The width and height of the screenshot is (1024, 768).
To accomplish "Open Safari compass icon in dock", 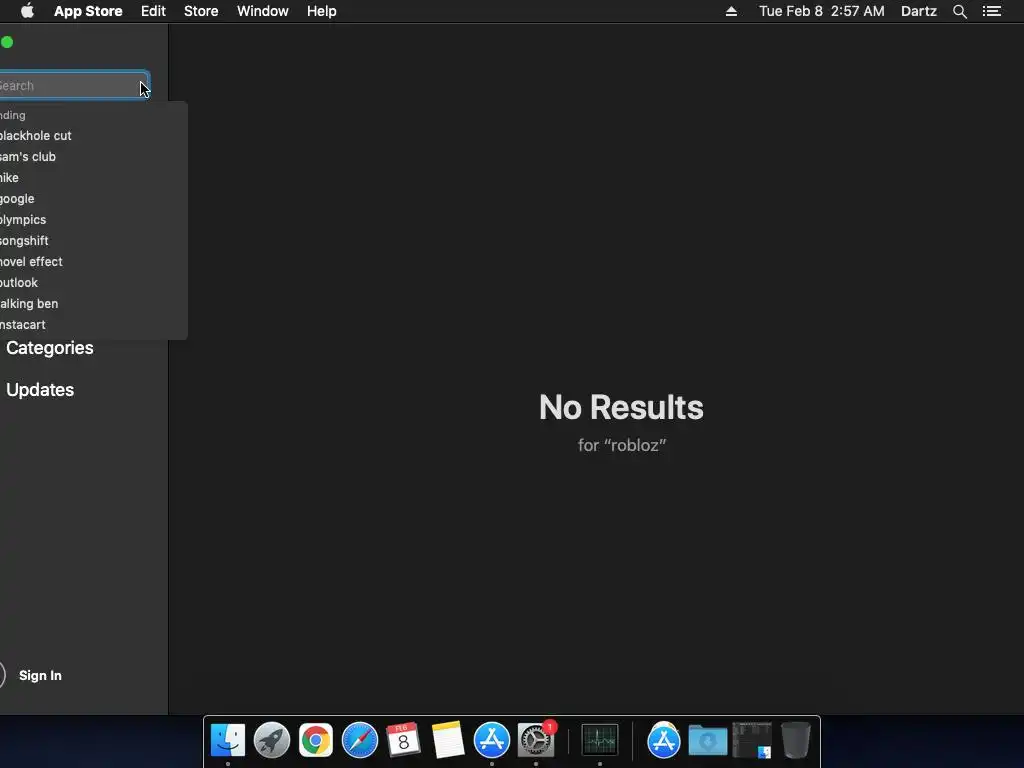I will 360,740.
